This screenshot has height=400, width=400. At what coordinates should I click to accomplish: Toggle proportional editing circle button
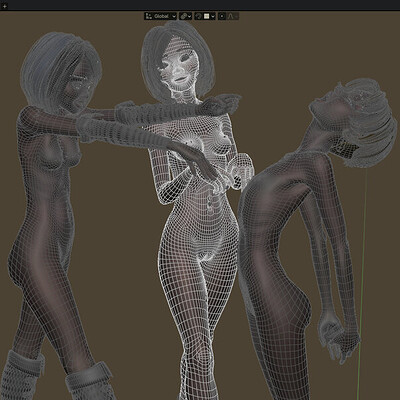(x=222, y=16)
